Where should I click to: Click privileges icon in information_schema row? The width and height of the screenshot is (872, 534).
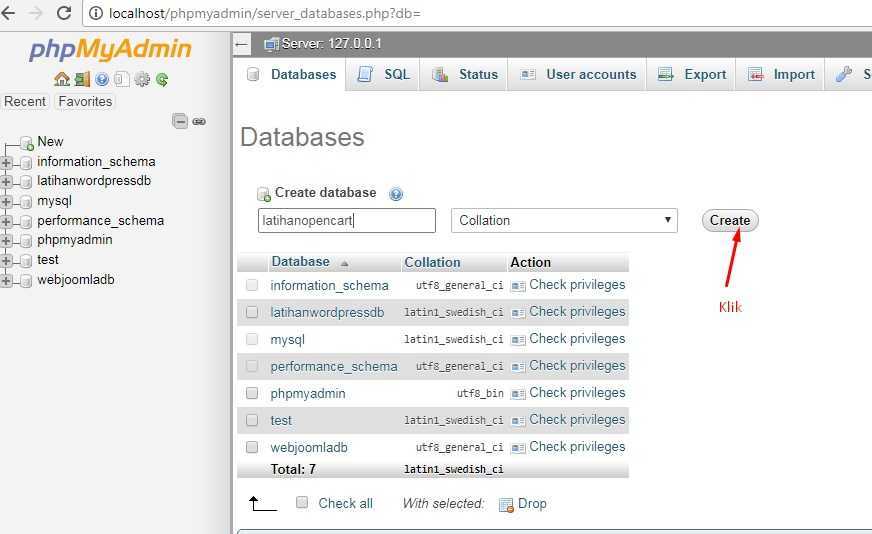(518, 286)
